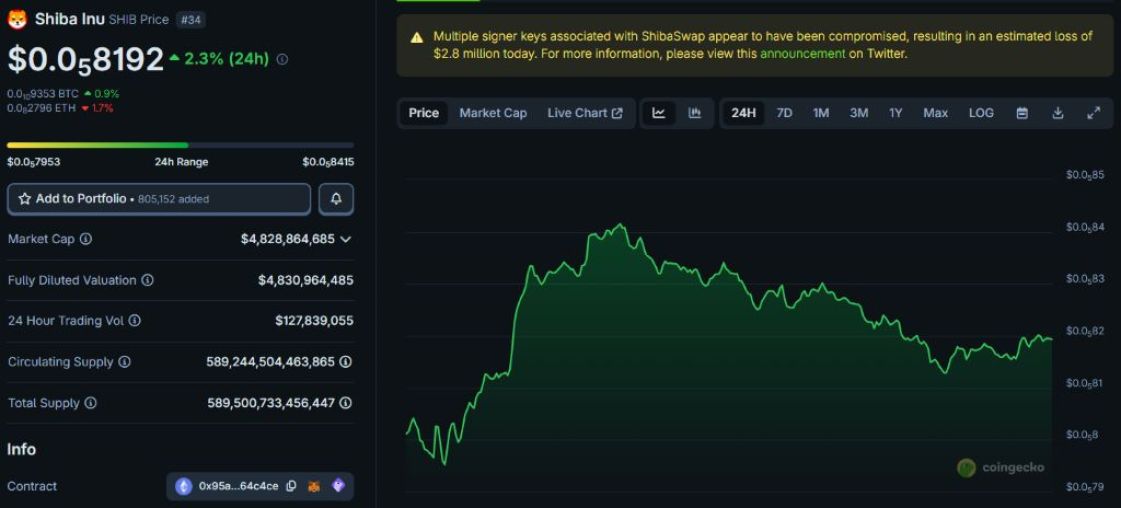1121x508 pixels.
Task: Copy the contract address icon
Action: point(291,486)
